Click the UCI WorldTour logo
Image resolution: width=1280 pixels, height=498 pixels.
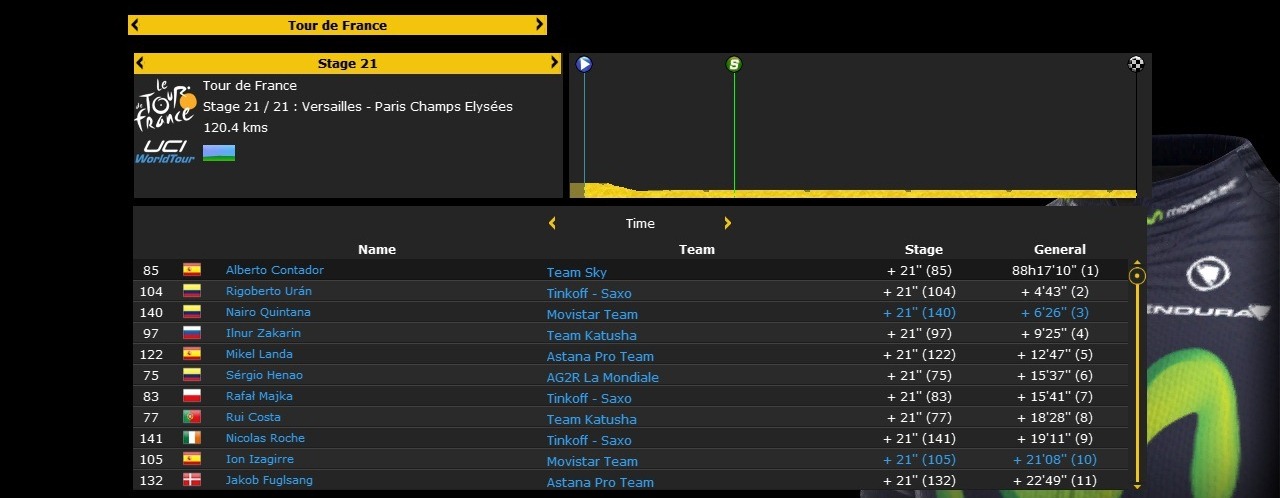tap(165, 152)
